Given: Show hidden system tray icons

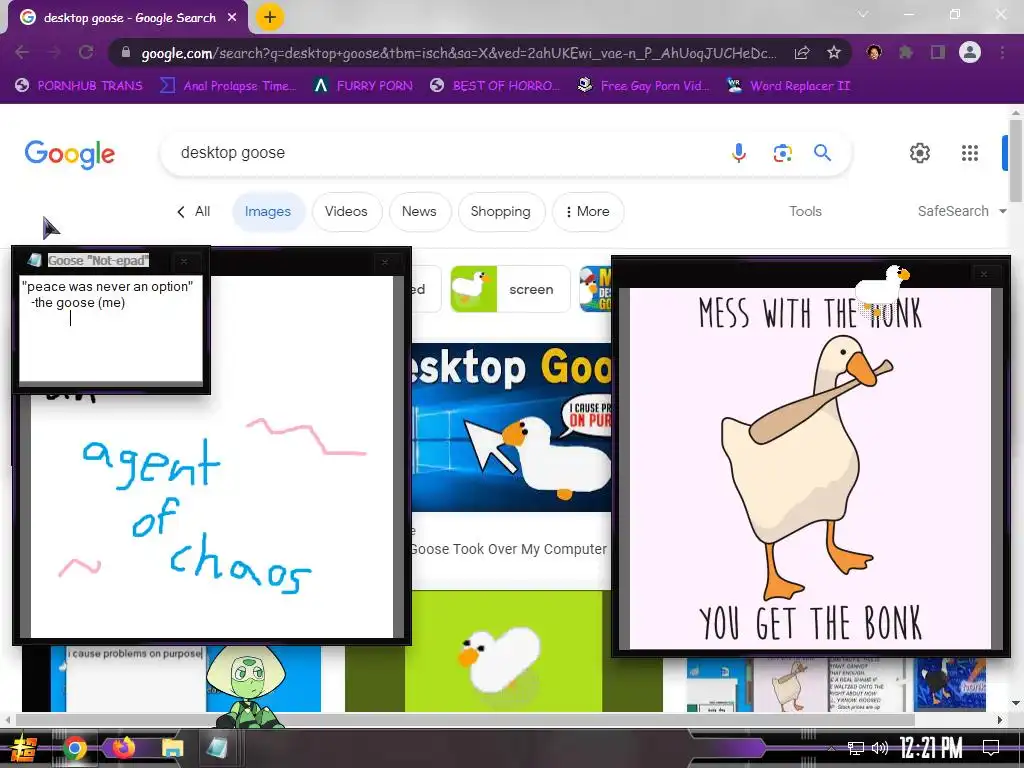Looking at the screenshot, I should tap(831, 748).
